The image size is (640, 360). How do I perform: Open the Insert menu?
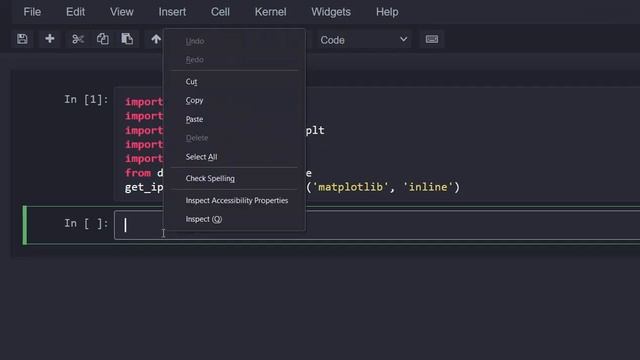[172, 12]
